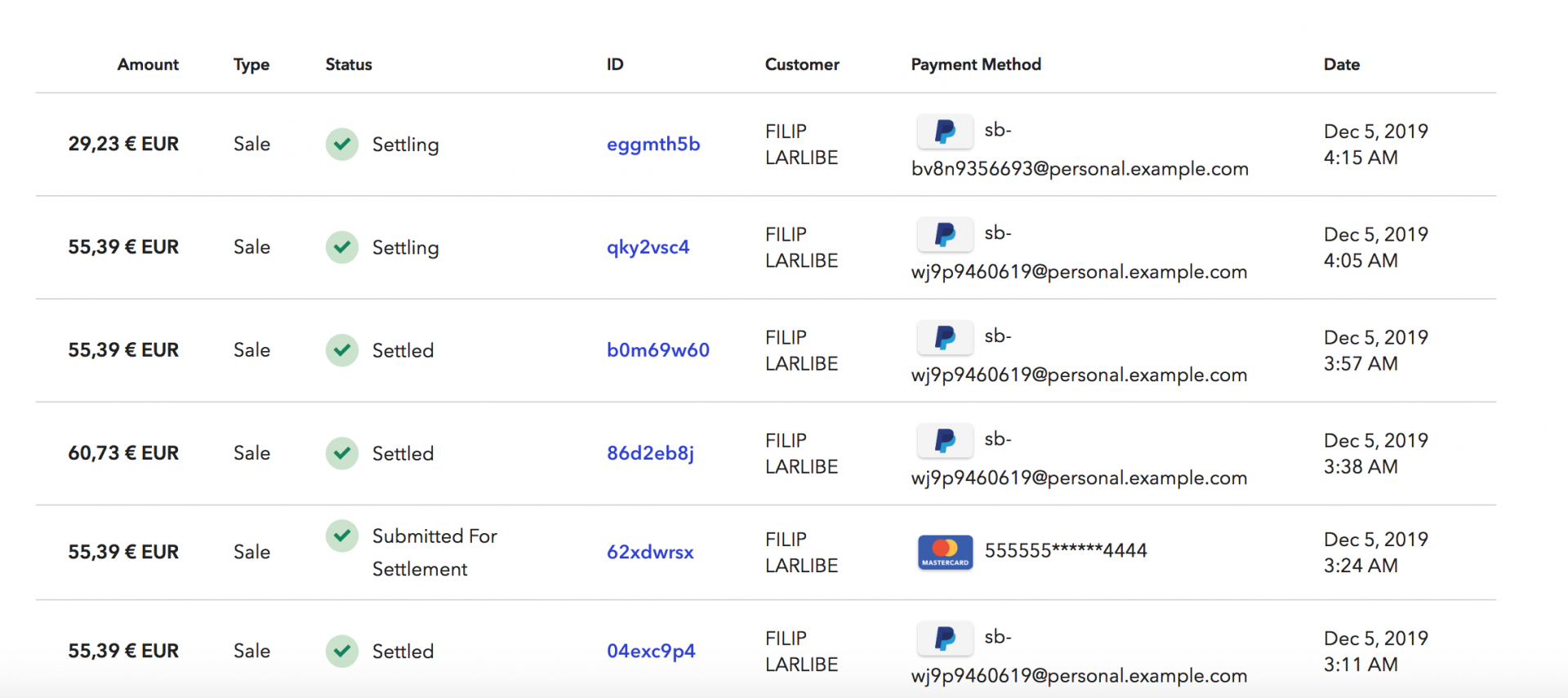Click the Date column header
1568x698 pixels.
pos(1342,64)
